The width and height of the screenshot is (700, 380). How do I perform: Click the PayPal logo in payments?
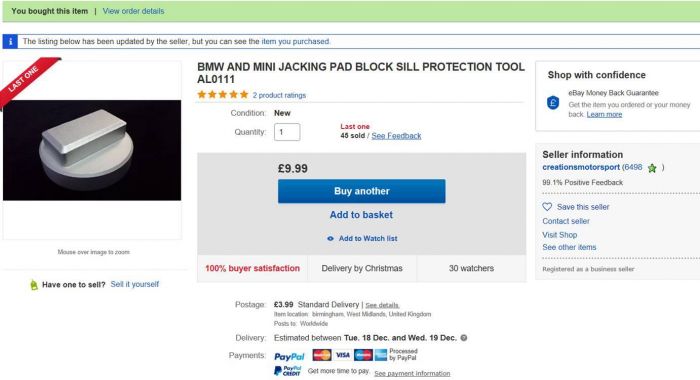(289, 356)
